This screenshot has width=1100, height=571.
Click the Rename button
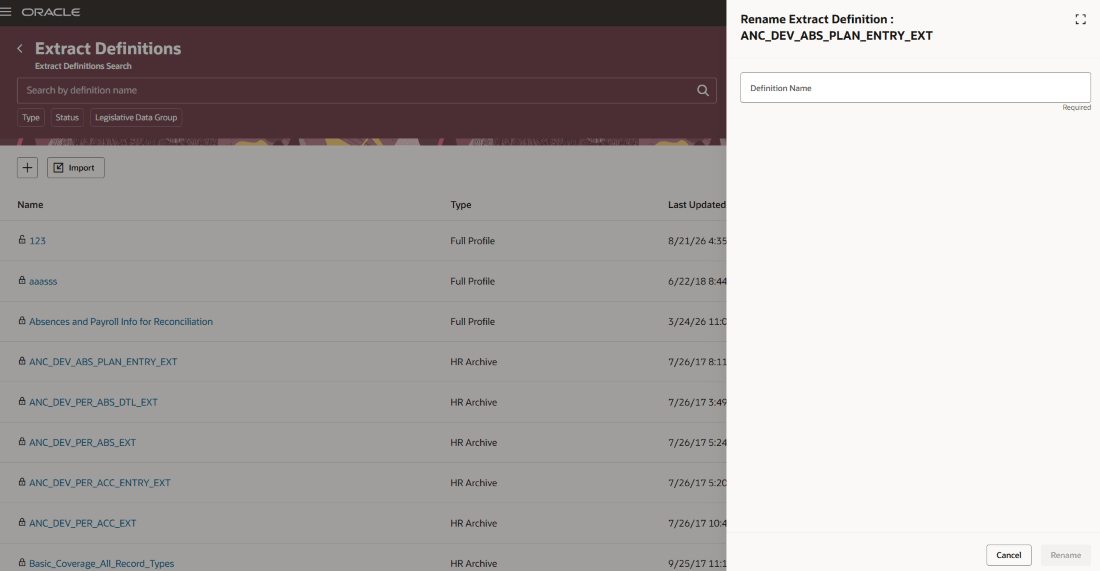1066,555
